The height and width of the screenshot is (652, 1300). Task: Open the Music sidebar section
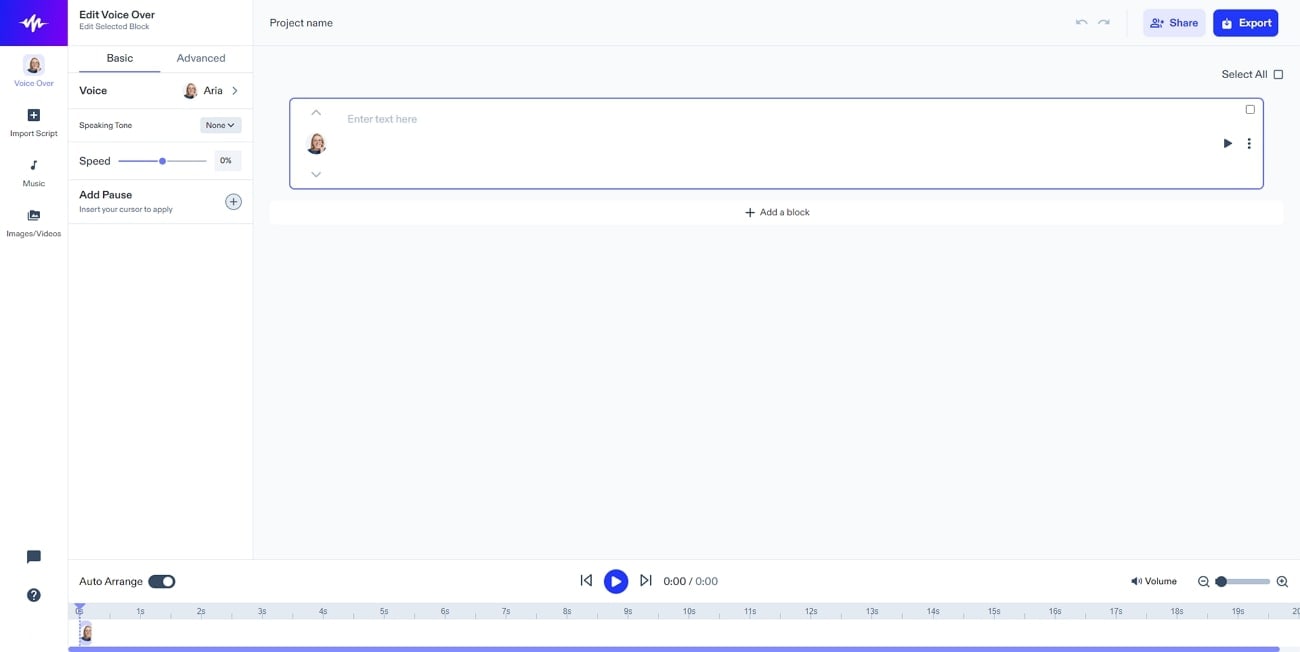pos(34,172)
